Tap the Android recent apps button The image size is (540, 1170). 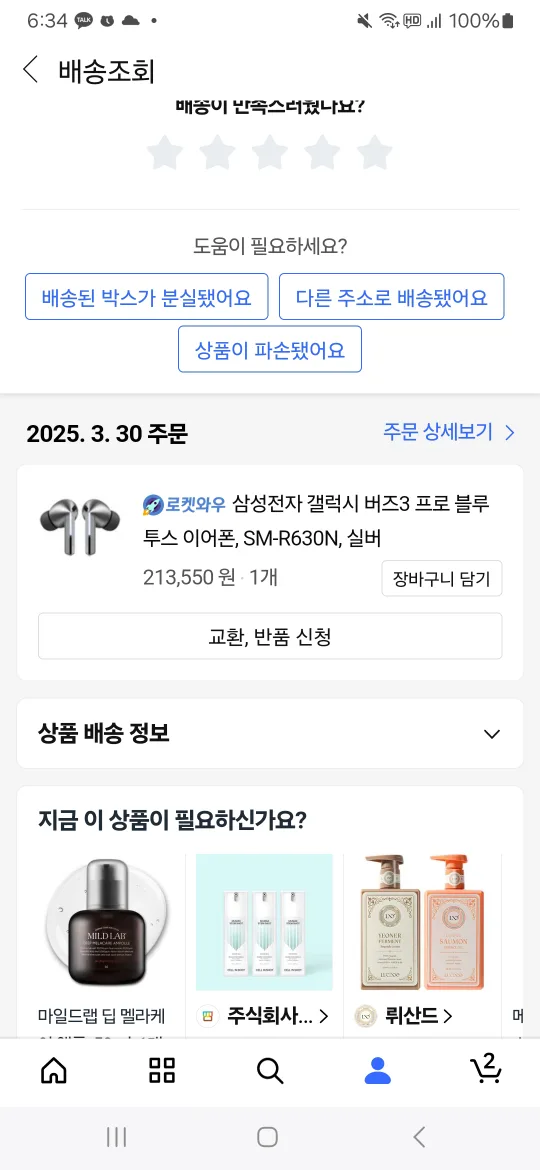point(116,1136)
